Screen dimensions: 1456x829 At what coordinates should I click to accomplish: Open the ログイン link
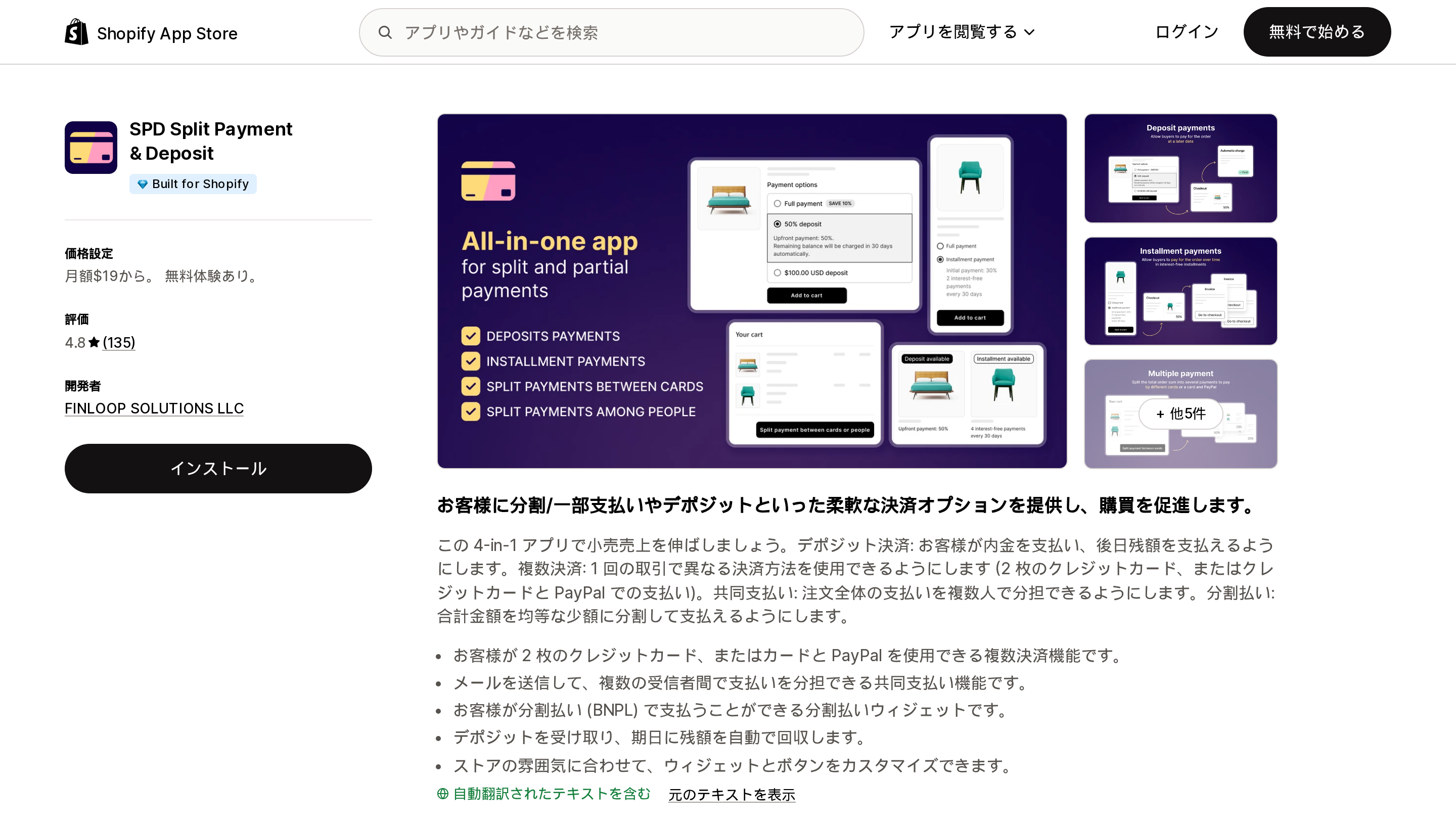click(1186, 32)
